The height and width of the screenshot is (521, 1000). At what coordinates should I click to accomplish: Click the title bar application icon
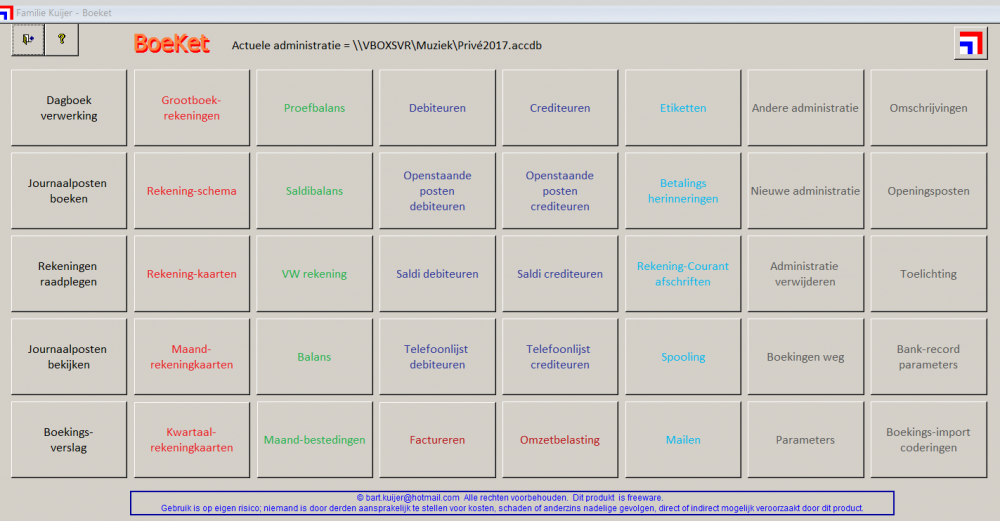(x=6, y=13)
